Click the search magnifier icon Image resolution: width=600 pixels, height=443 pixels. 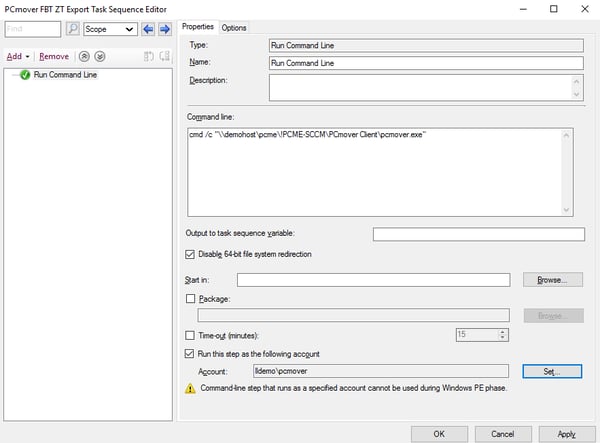[x=73, y=29]
